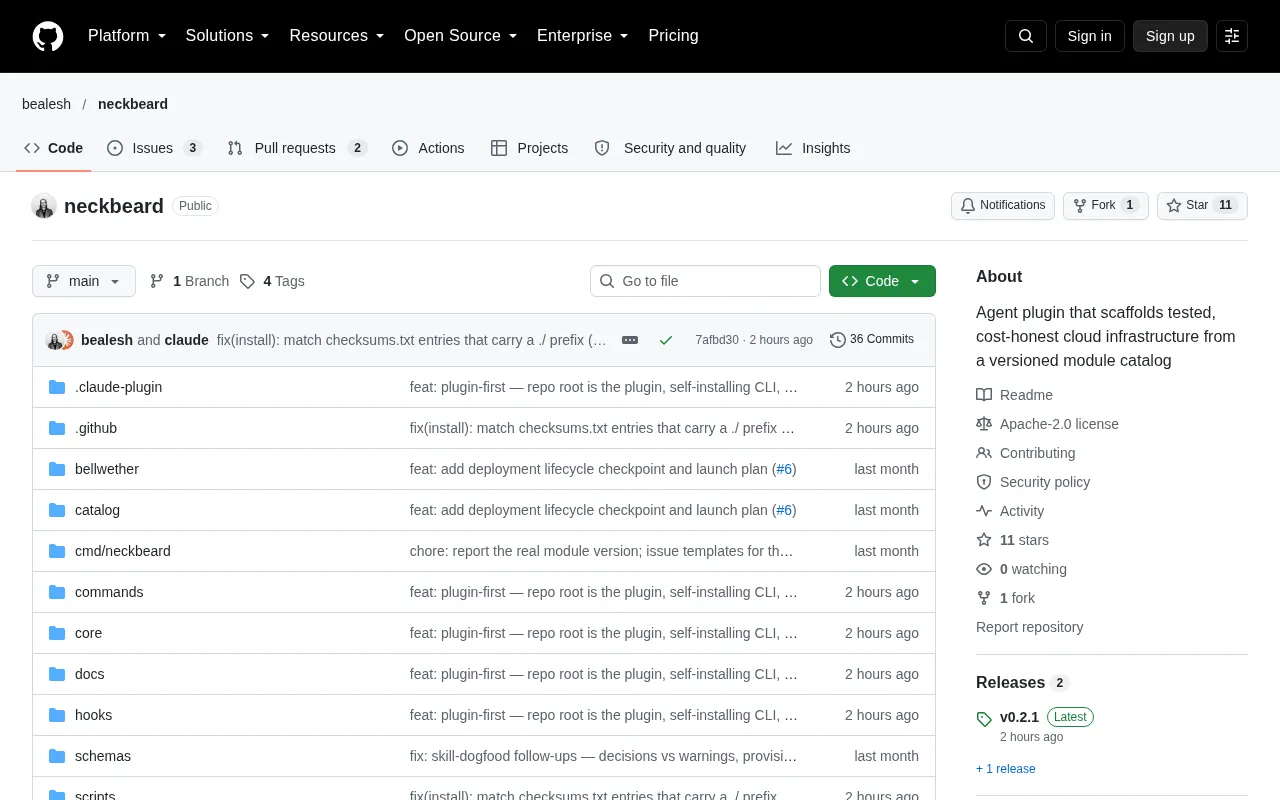Image resolution: width=1280 pixels, height=800 pixels.
Task: Expand the Resources navigation menu
Action: [x=337, y=36]
